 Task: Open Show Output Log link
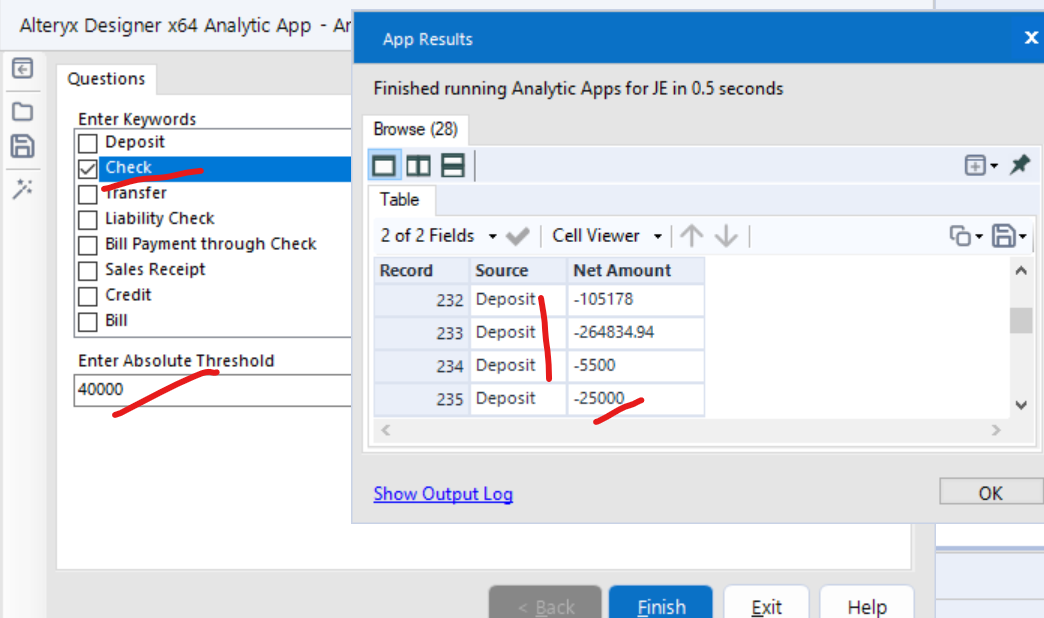point(443,493)
